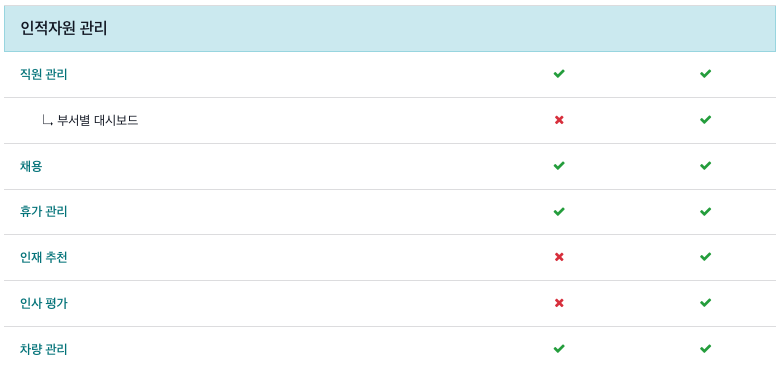
Task: Click red X icon for 부서별 대시보드
Action: click(559, 120)
